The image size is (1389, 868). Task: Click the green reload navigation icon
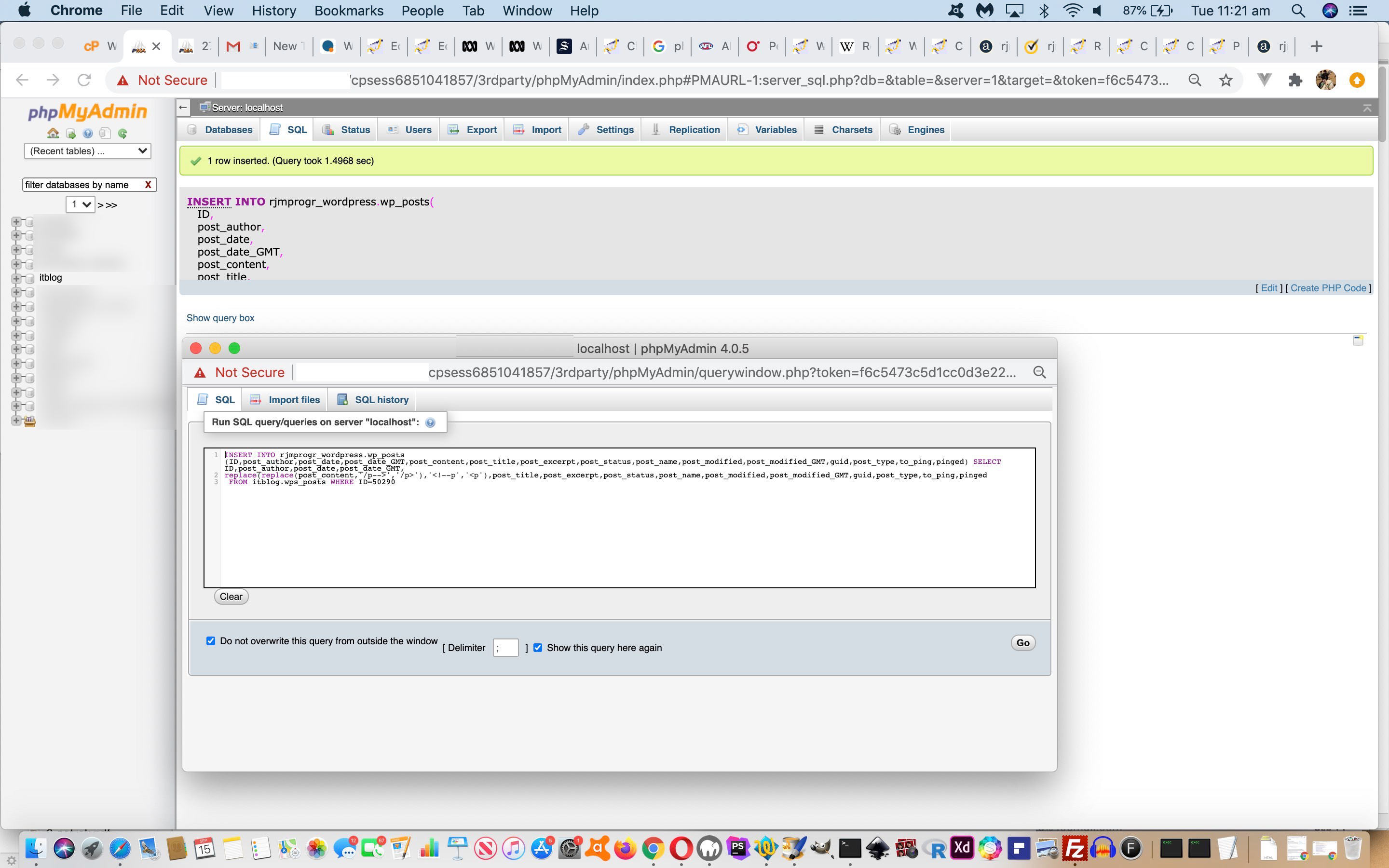(122, 133)
